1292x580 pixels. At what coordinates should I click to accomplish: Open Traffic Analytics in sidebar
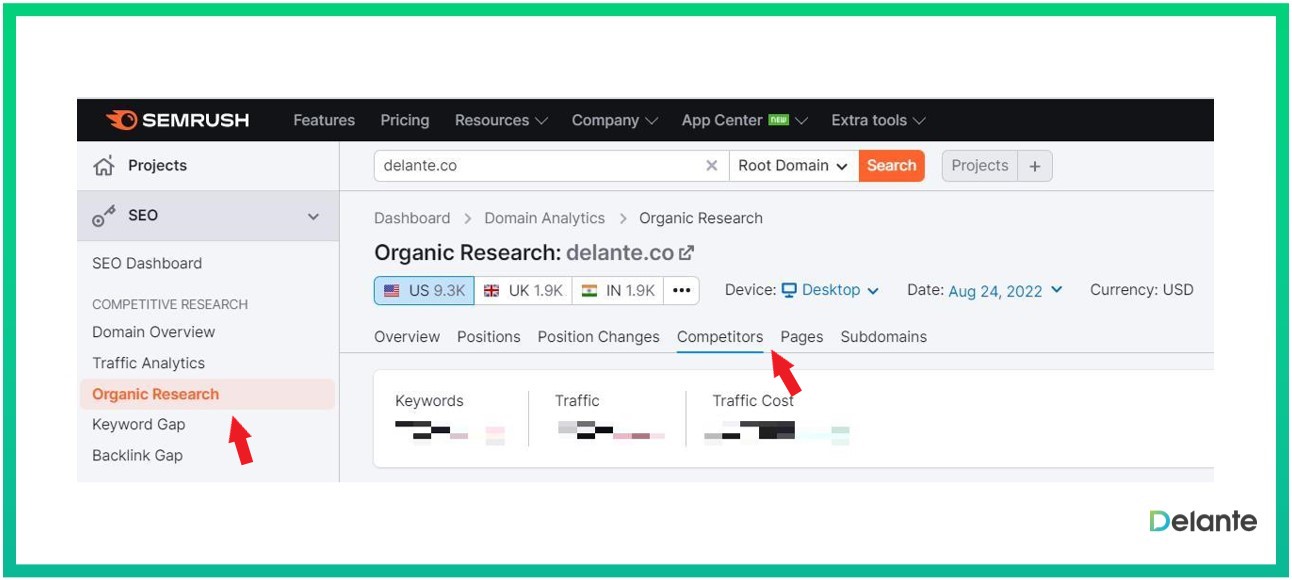[148, 363]
